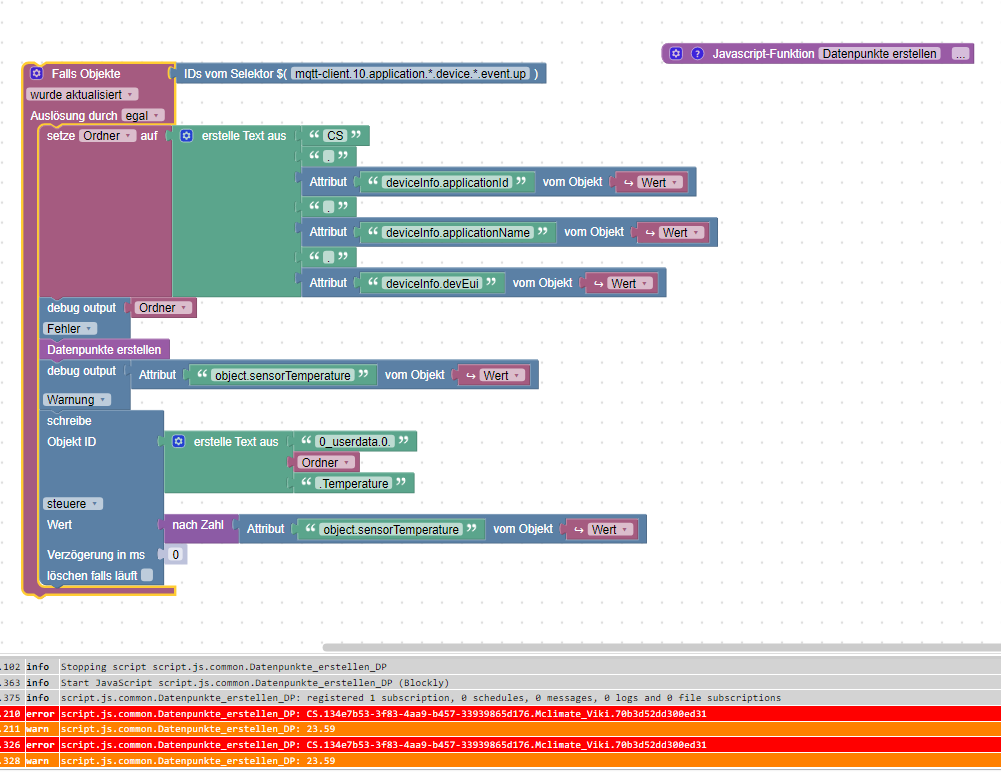The height and width of the screenshot is (775, 1001).
Task: Click gear icon on Objekt ID 'erstelle Text aus' block
Action: click(179, 442)
